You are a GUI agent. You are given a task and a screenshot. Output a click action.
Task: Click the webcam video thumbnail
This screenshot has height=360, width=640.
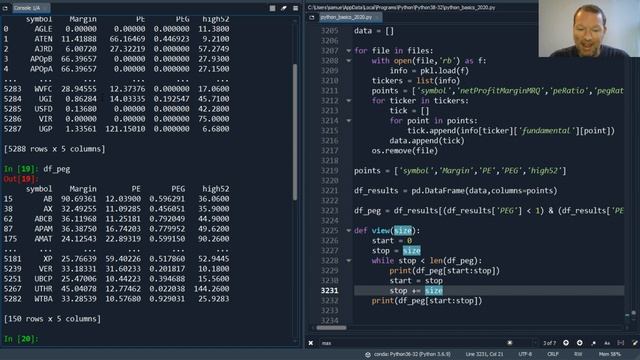coord(589,29)
